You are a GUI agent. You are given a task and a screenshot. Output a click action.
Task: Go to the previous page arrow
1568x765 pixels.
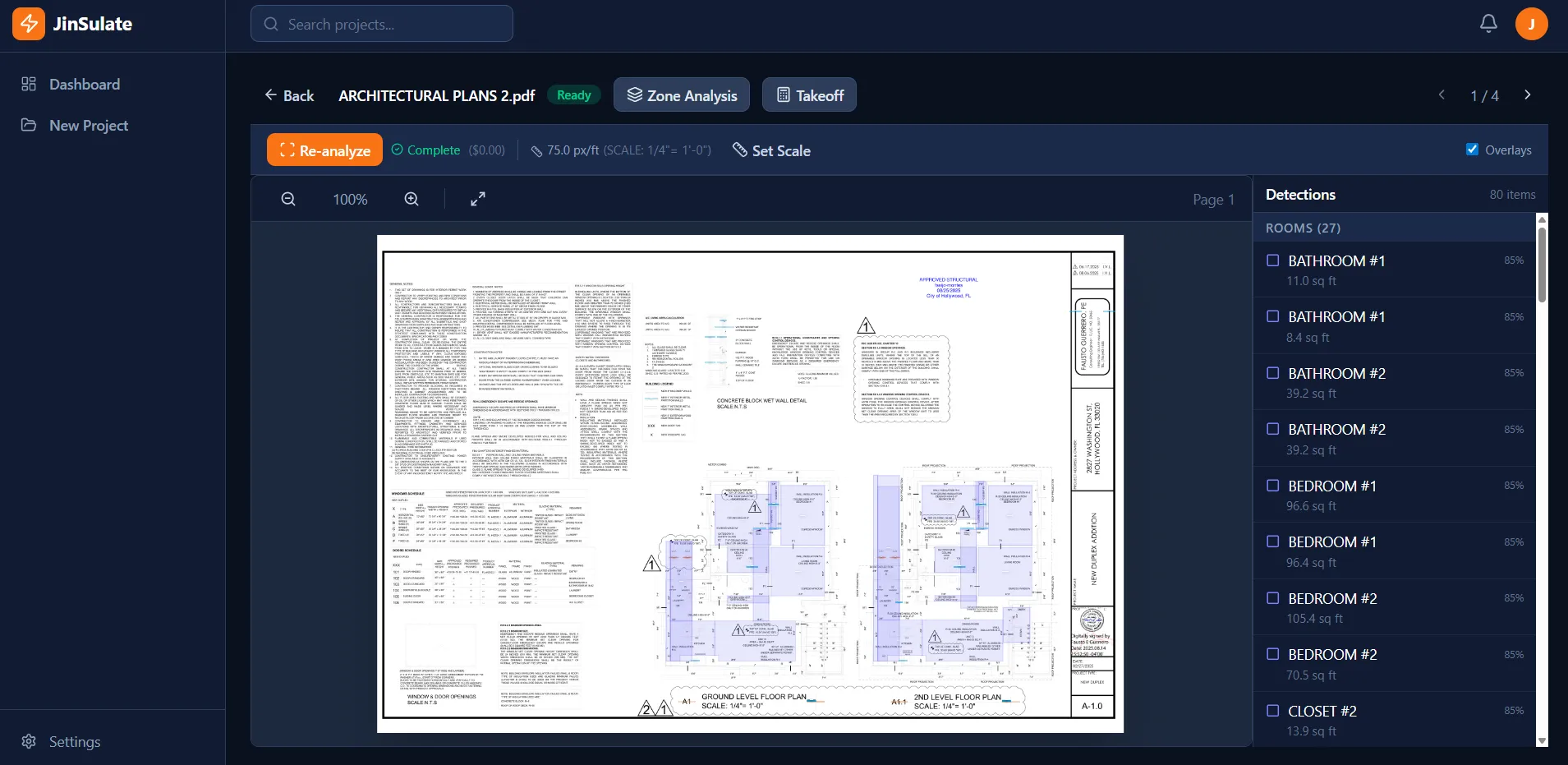pyautogui.click(x=1442, y=95)
